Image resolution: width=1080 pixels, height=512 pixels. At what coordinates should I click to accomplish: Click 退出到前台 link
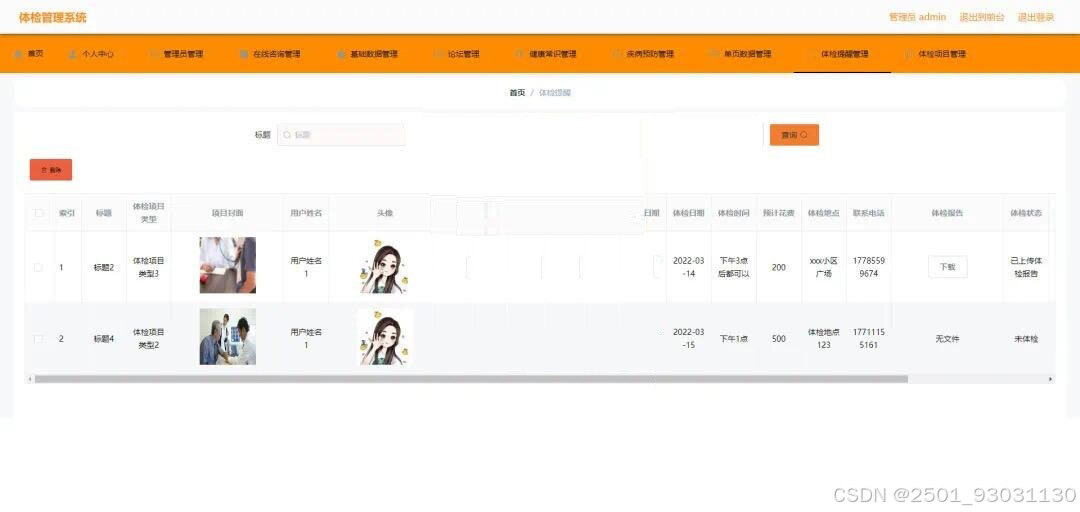click(982, 17)
